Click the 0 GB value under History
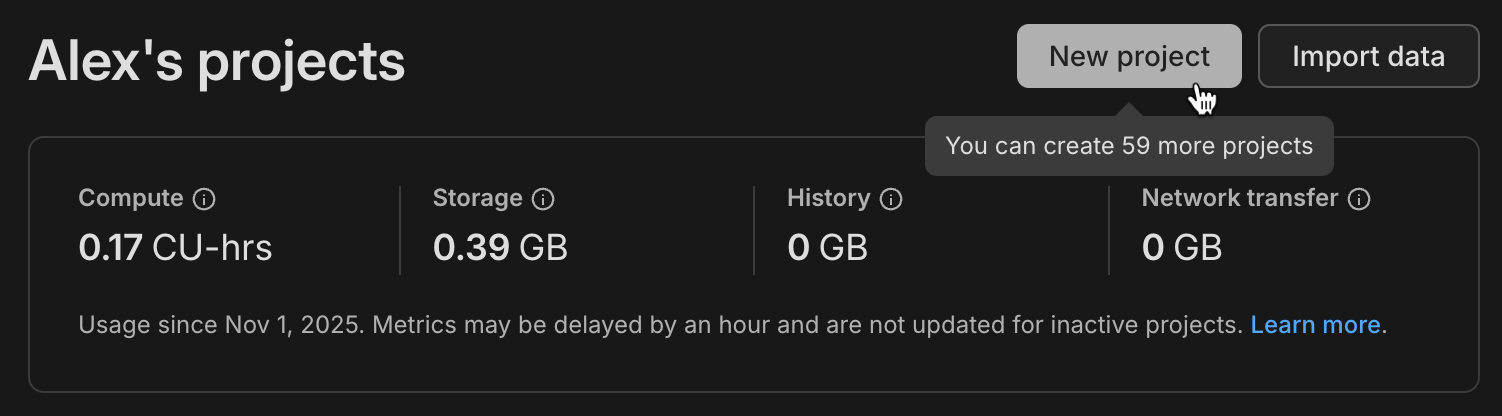The width and height of the screenshot is (1502, 416). [827, 247]
